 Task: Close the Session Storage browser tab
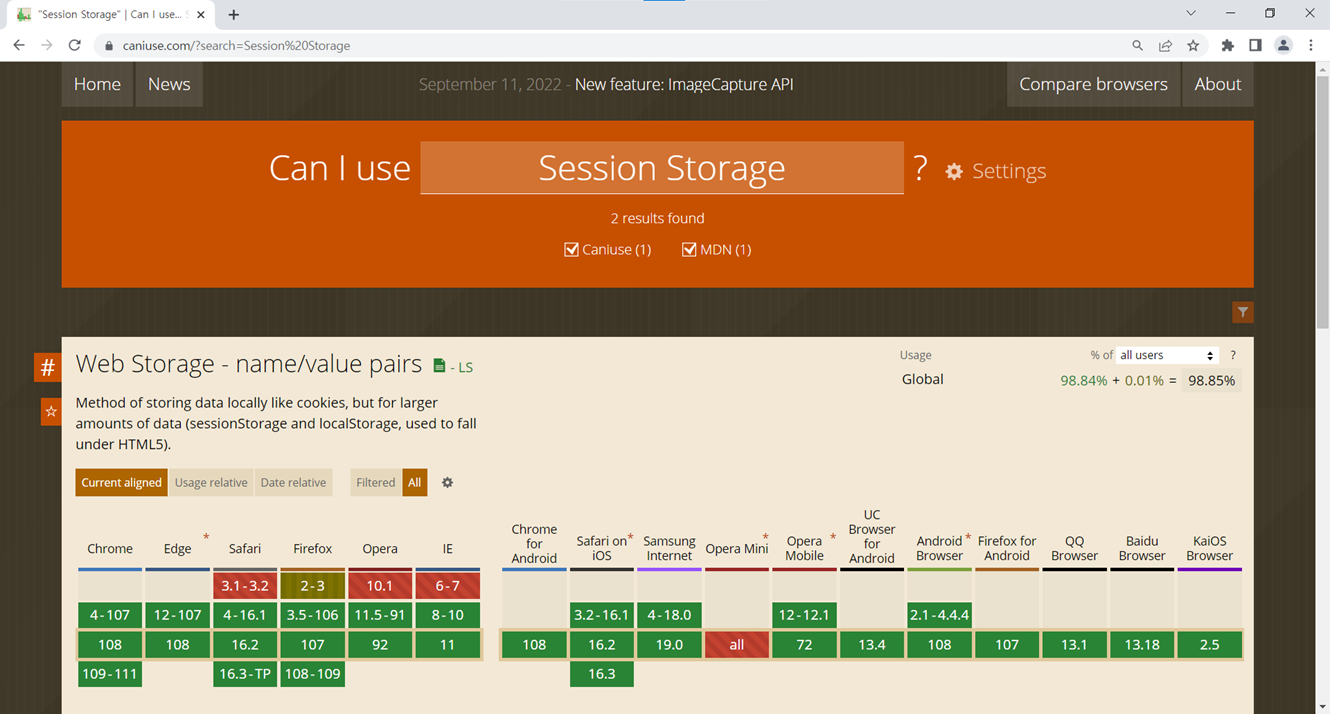201,15
